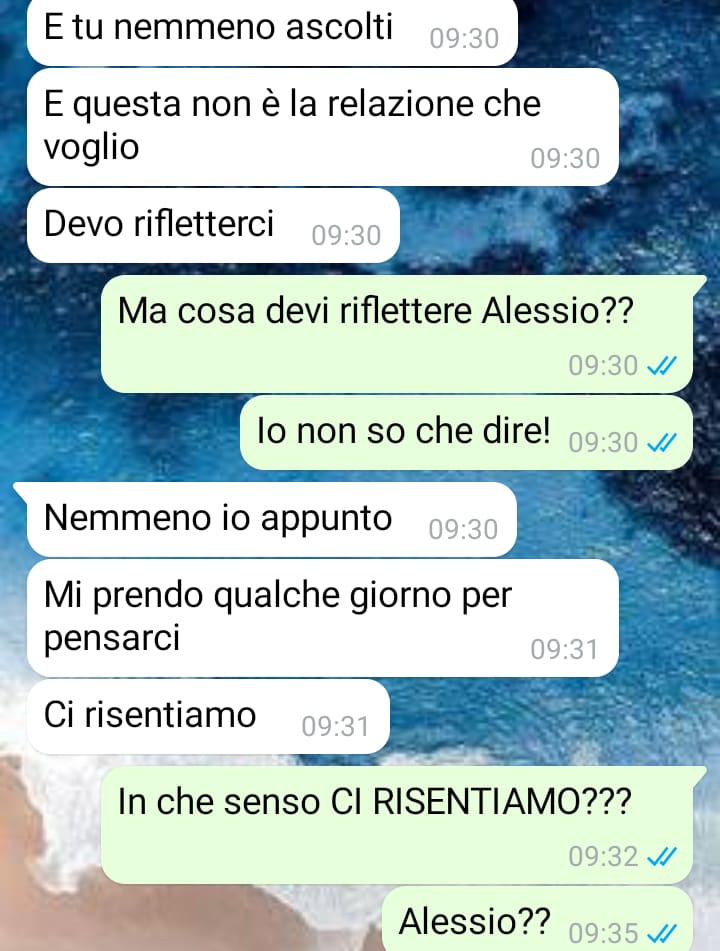This screenshot has height=951, width=720.
Task: Tap the 'E tu nemmeno ascolti' message
Action: point(272,30)
